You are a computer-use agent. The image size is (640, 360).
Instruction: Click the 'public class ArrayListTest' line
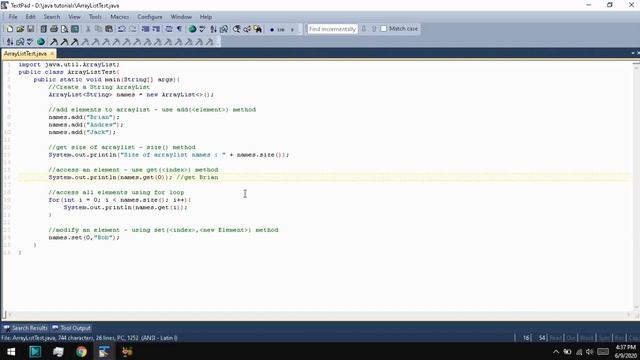69,72
